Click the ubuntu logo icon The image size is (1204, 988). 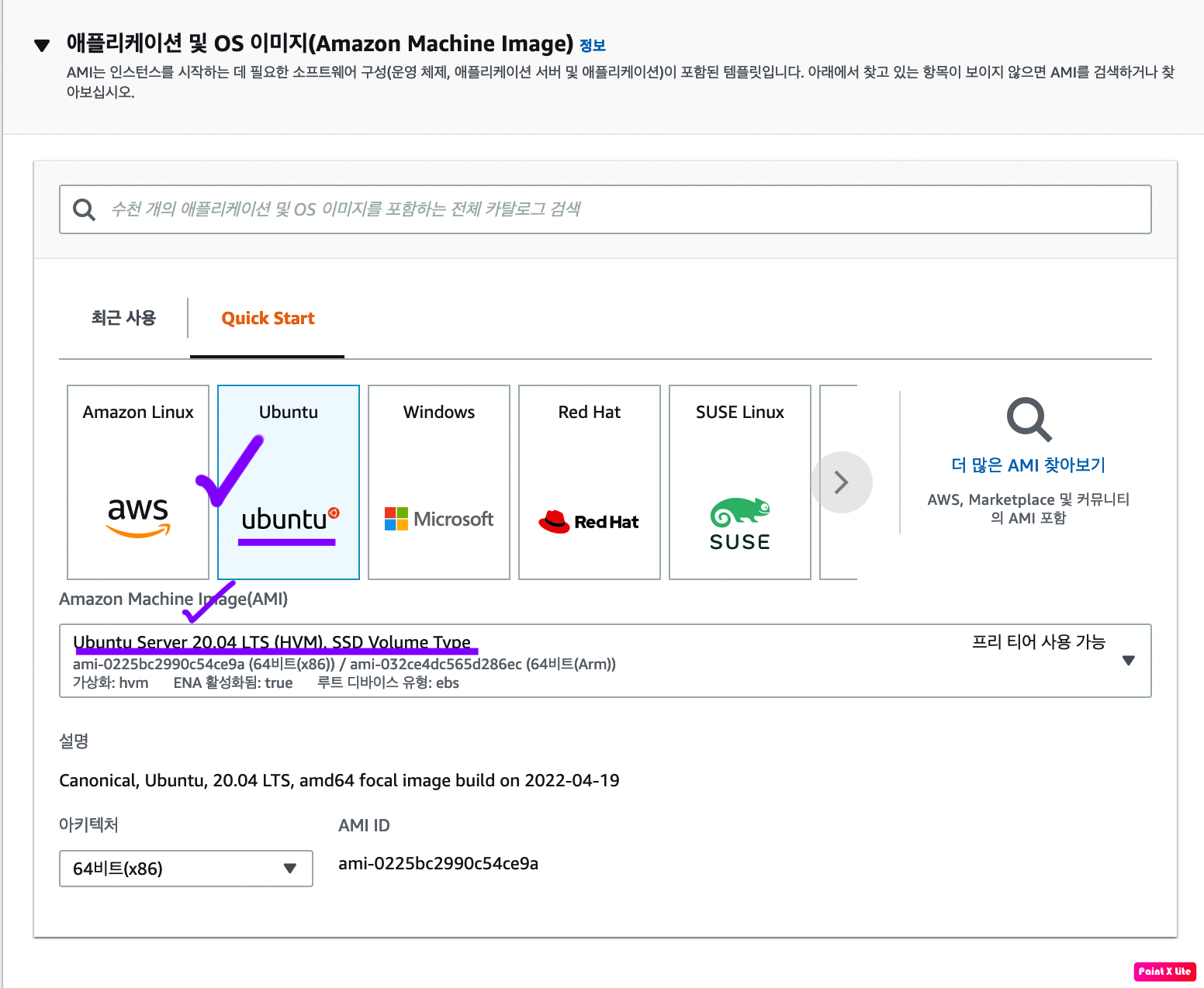290,519
